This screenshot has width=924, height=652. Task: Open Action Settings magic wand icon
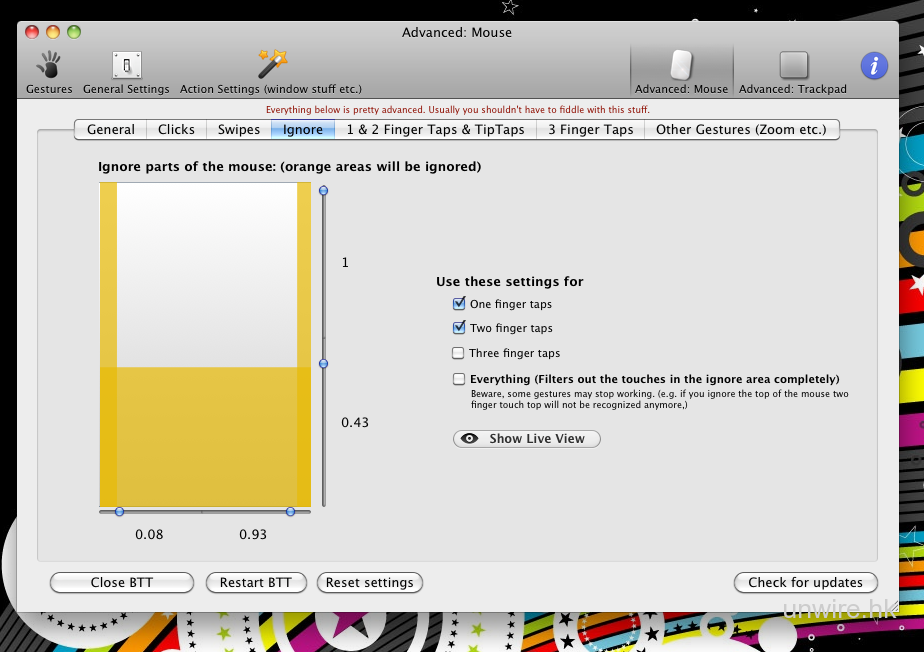(x=271, y=66)
